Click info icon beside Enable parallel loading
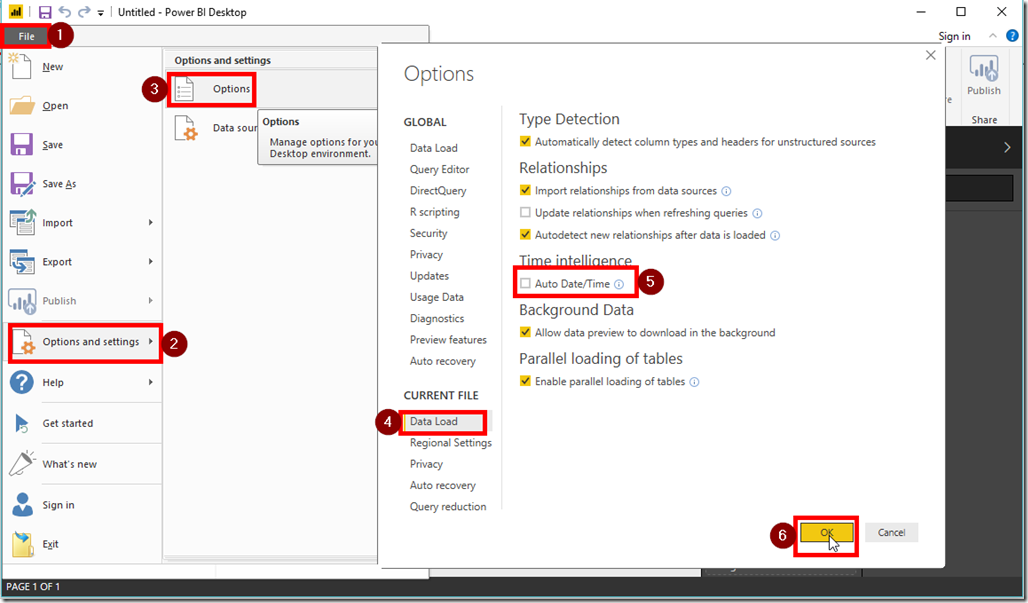The height and width of the screenshot is (603, 1028). (694, 382)
